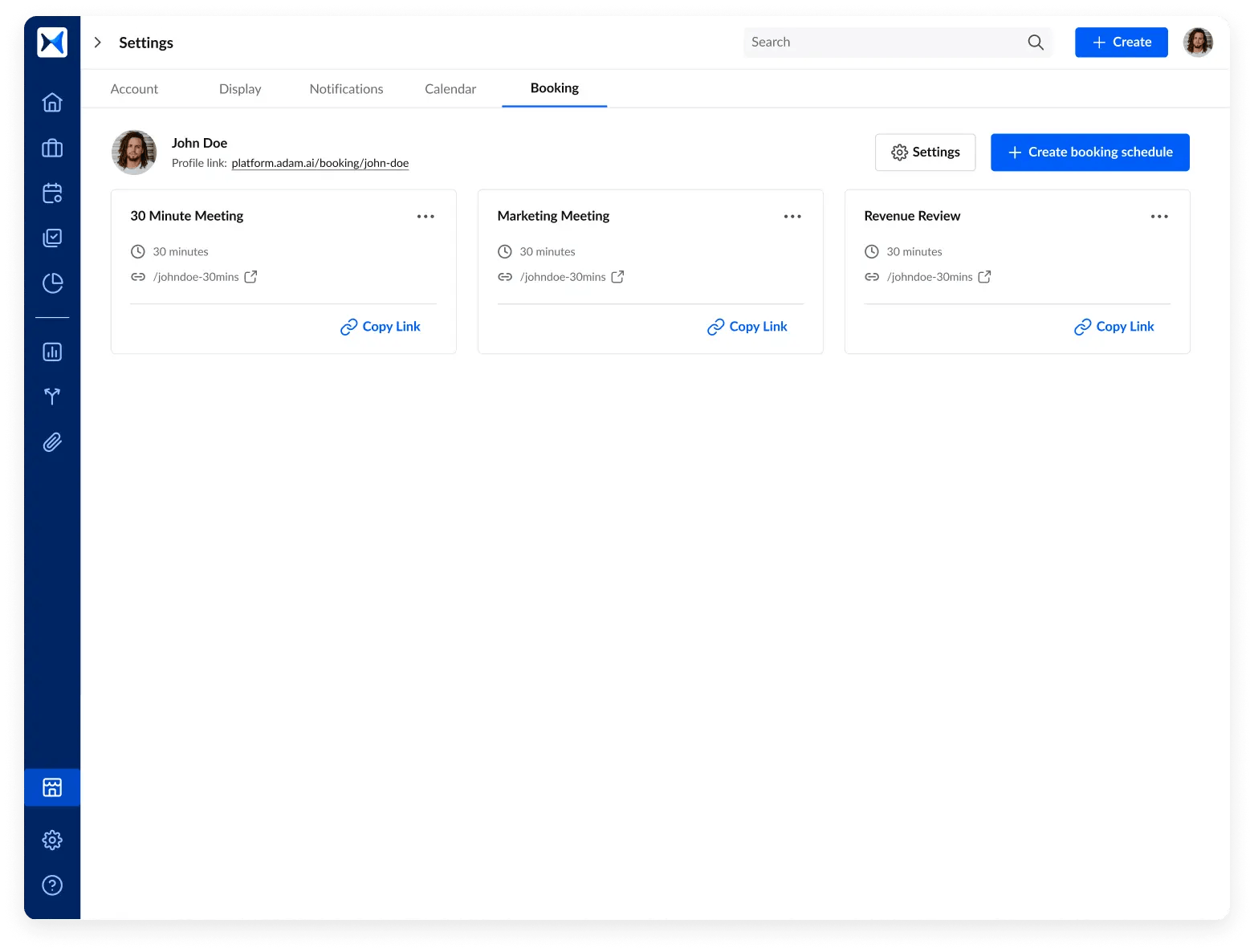The height and width of the screenshot is (952, 1254).
Task: Click the John Doe name text
Action: pyautogui.click(x=199, y=143)
